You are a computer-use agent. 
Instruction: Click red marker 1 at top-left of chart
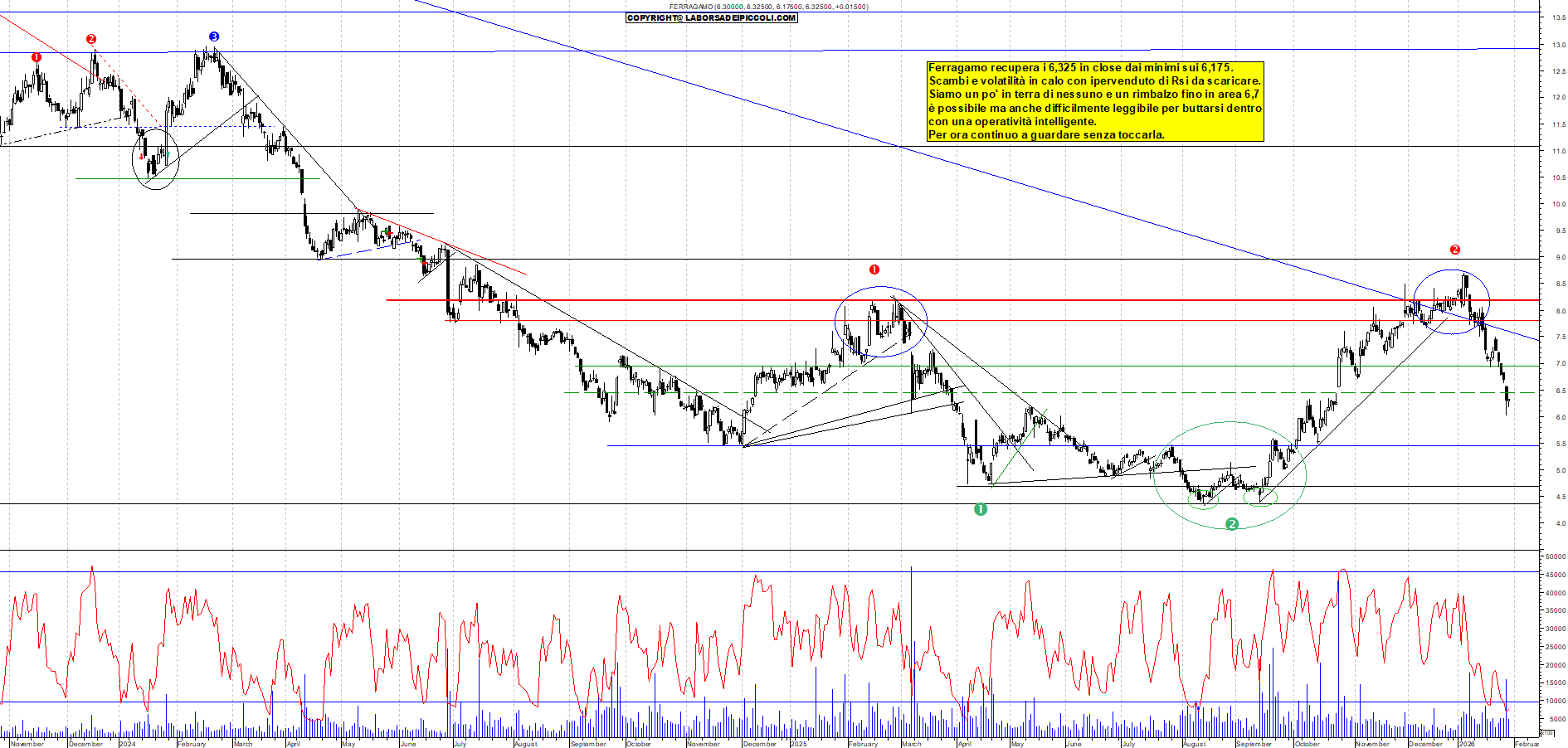pos(36,57)
